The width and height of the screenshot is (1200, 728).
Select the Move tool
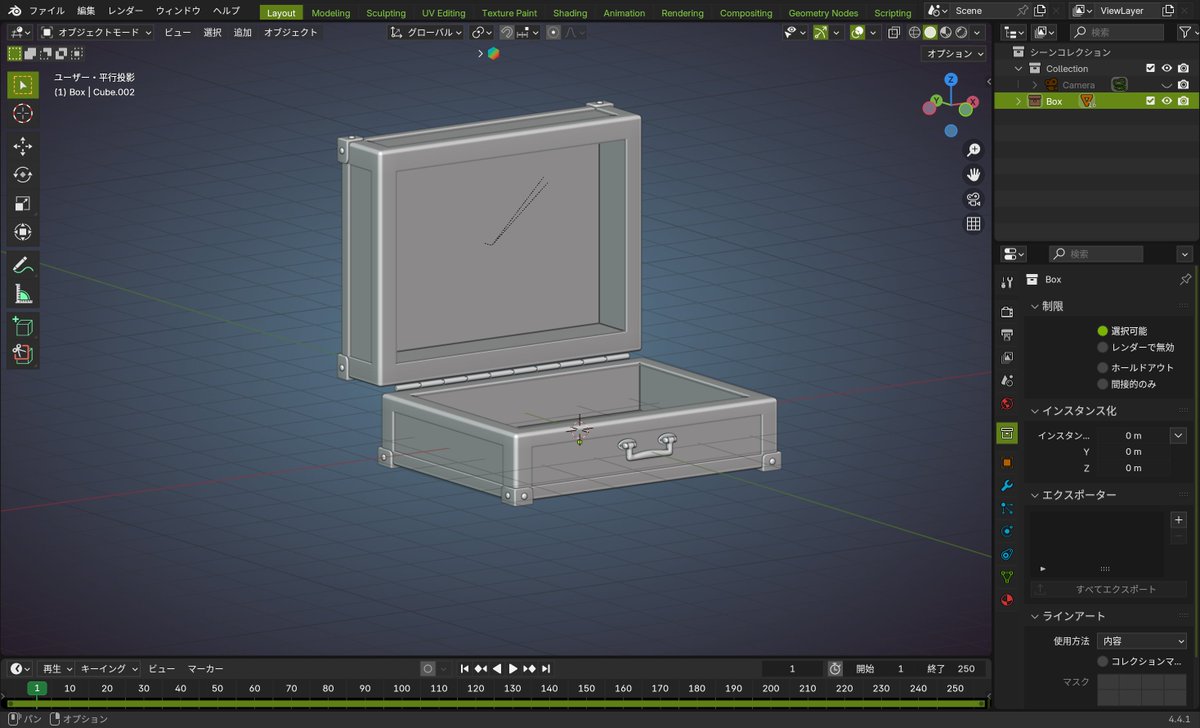tap(23, 147)
